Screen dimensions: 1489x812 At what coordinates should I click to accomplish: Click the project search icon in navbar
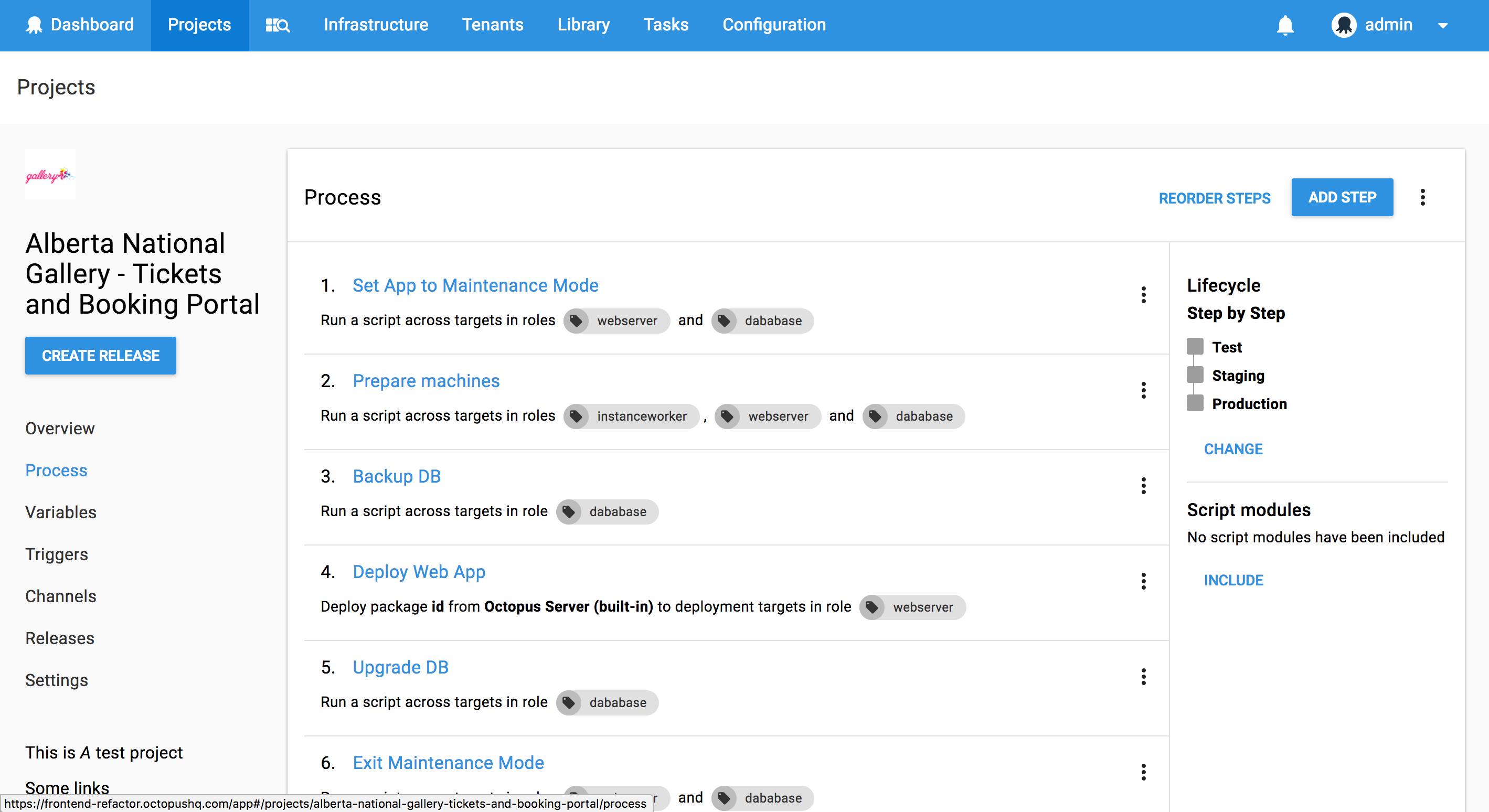278,25
